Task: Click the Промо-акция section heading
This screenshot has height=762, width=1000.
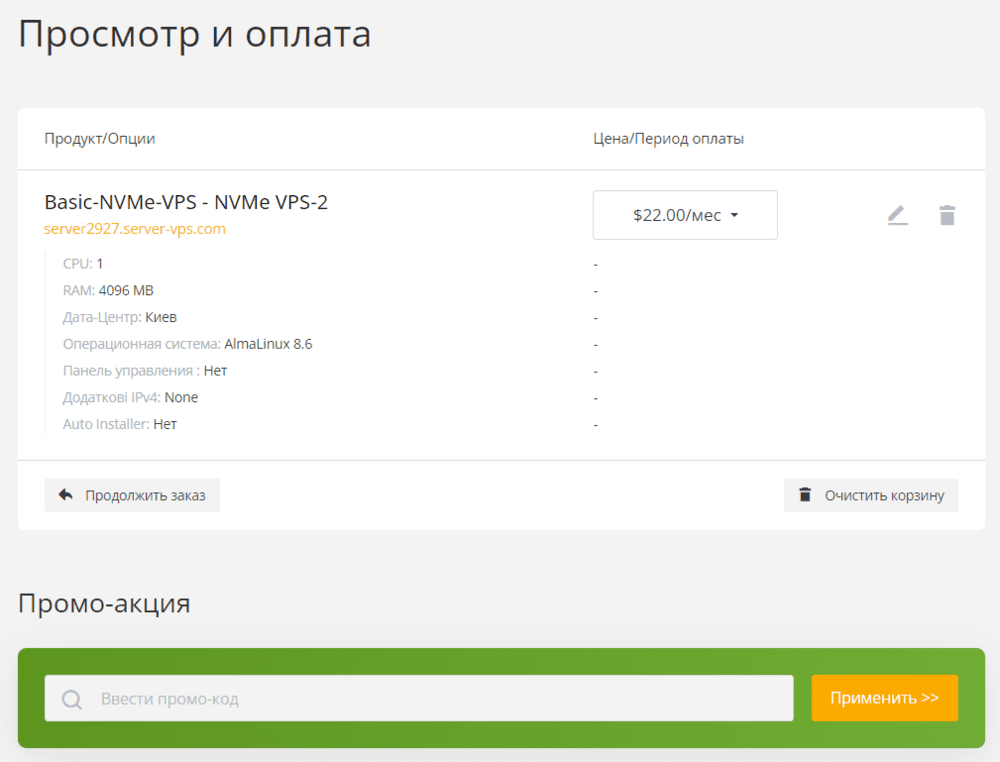Action: (103, 604)
